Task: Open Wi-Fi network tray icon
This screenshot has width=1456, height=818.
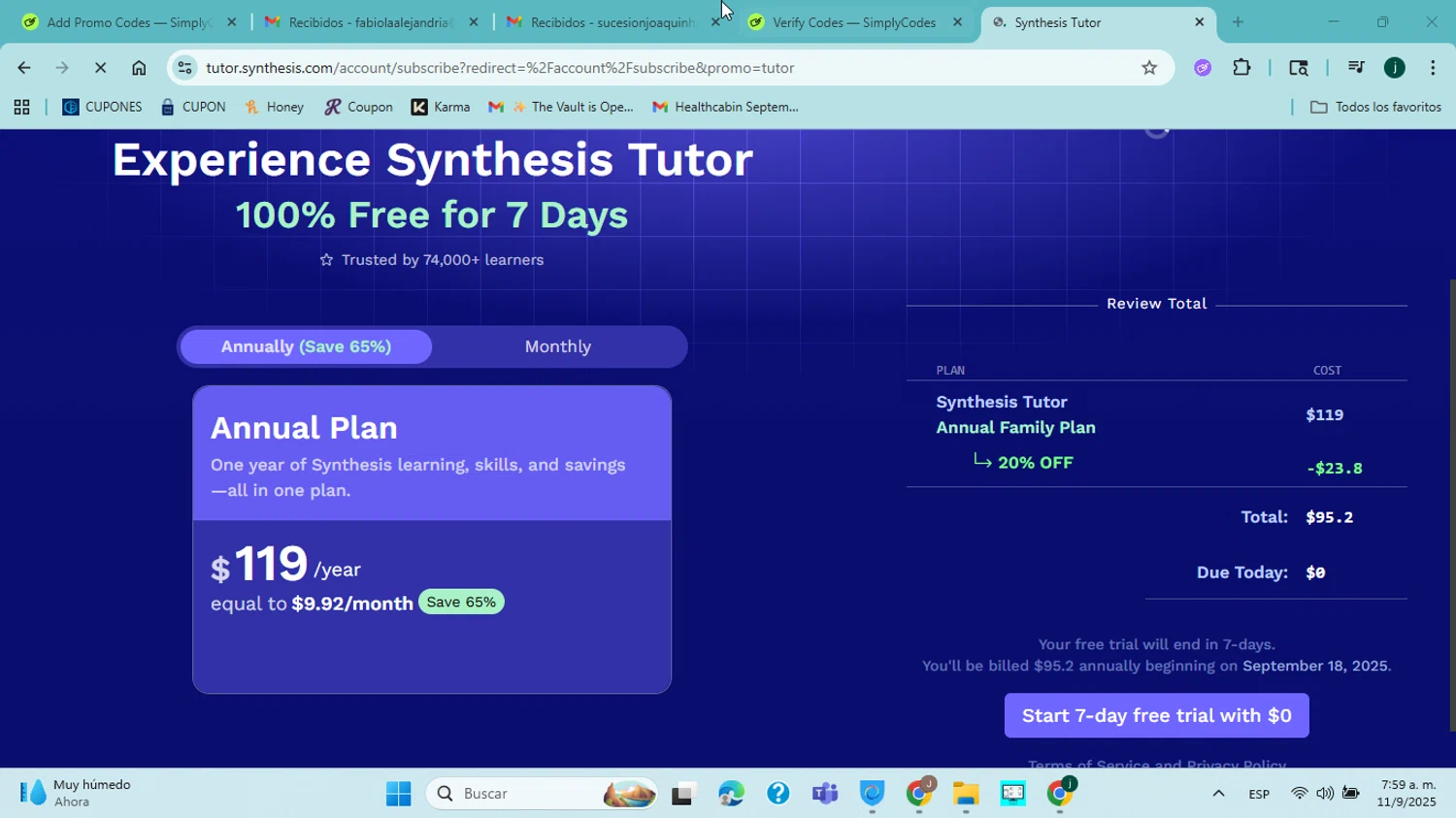Action: pos(1299,794)
